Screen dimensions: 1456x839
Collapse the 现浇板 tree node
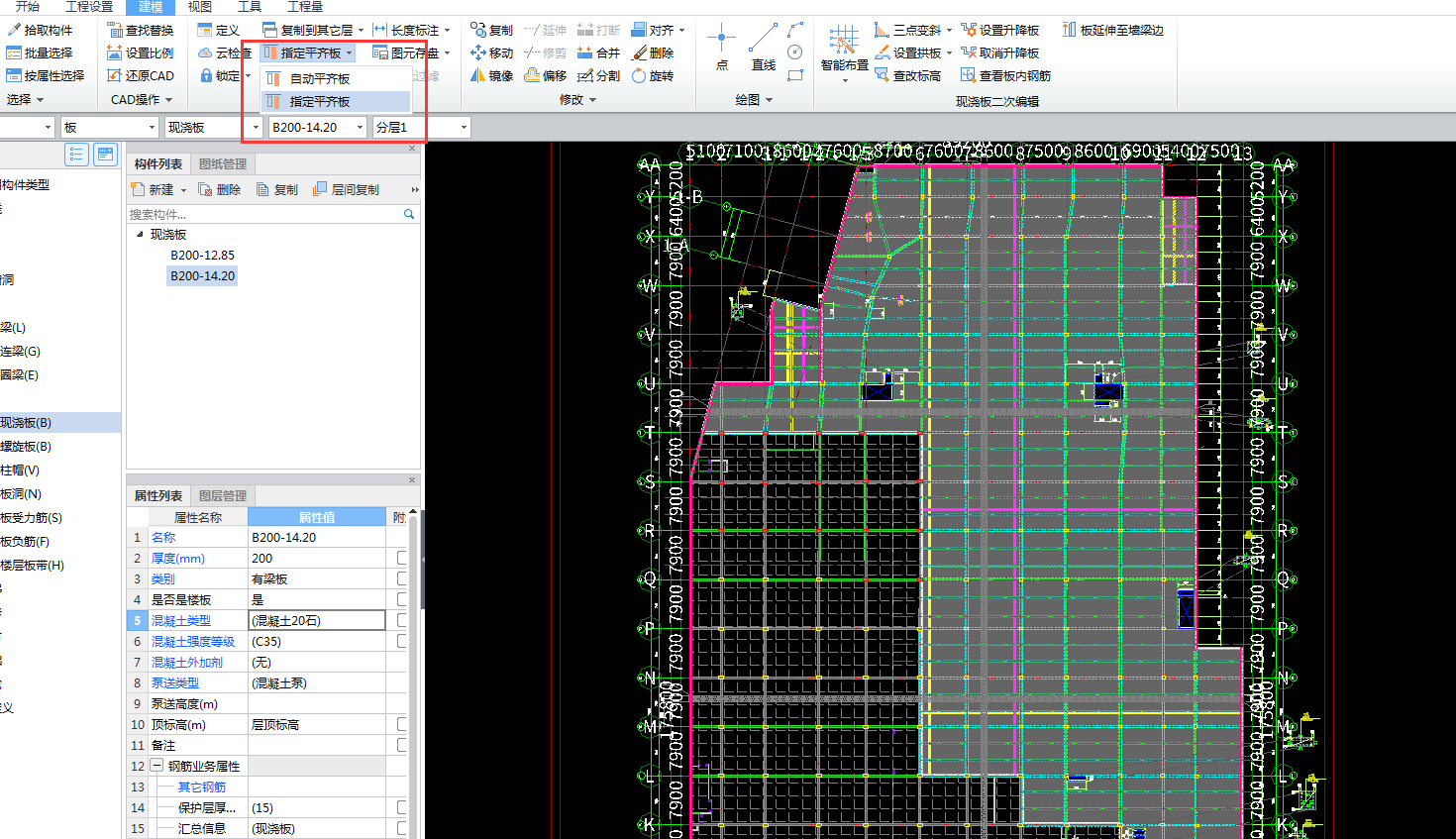[x=140, y=235]
